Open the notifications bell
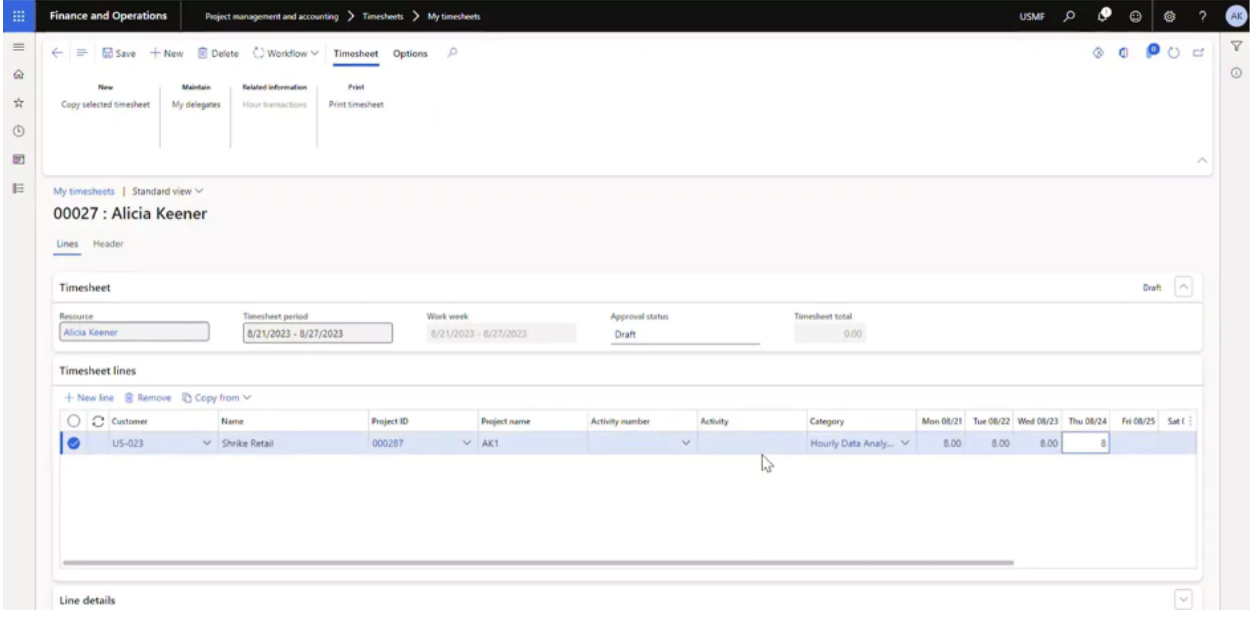 pos(1104,16)
